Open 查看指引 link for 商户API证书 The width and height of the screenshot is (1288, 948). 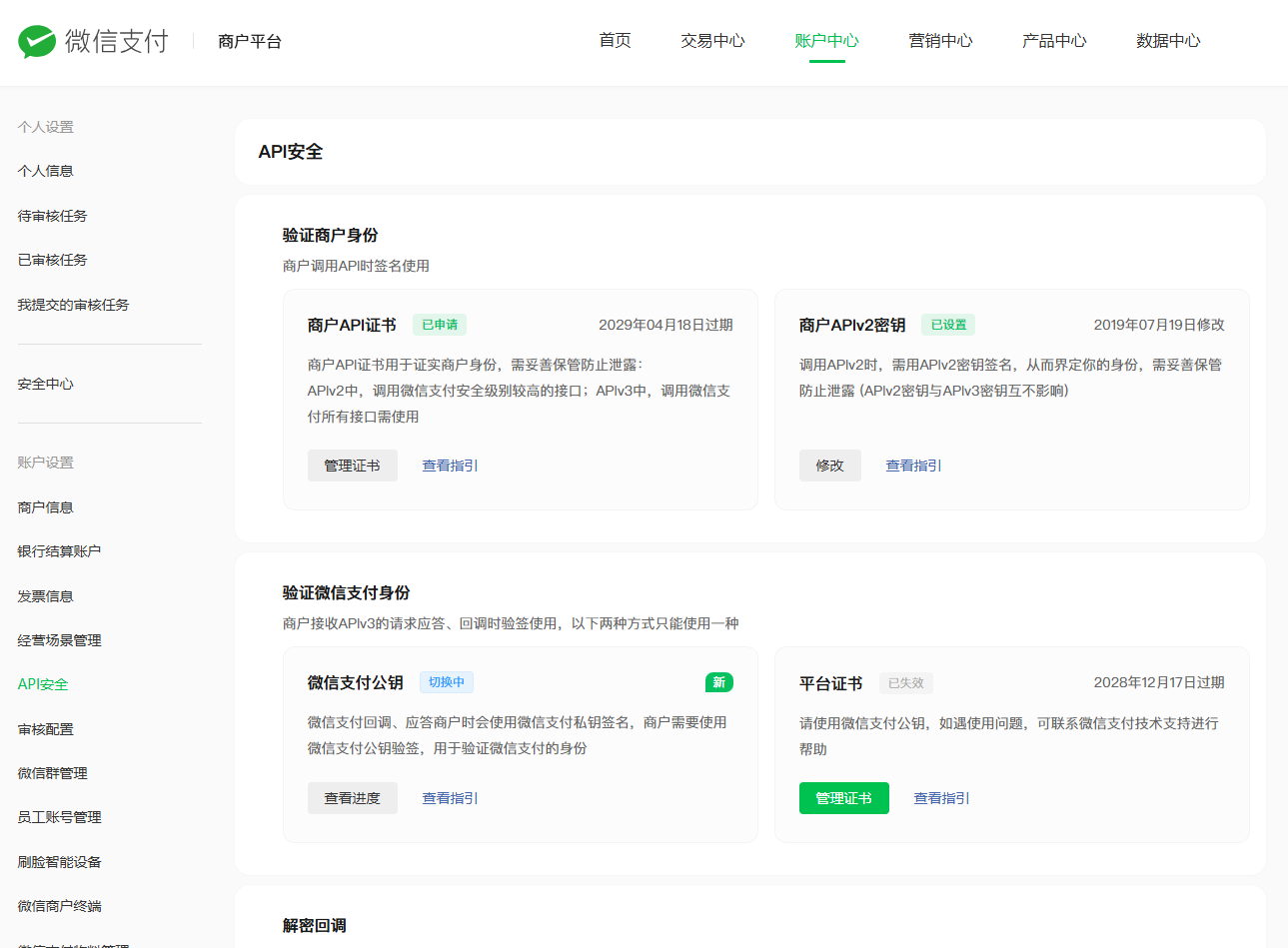coord(450,466)
